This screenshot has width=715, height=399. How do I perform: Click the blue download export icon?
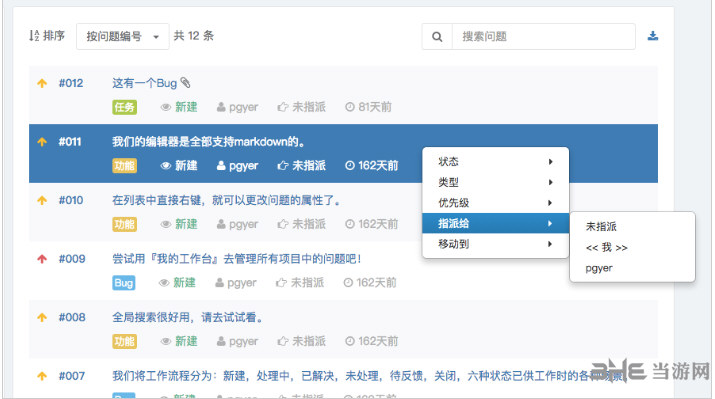pyautogui.click(x=653, y=36)
